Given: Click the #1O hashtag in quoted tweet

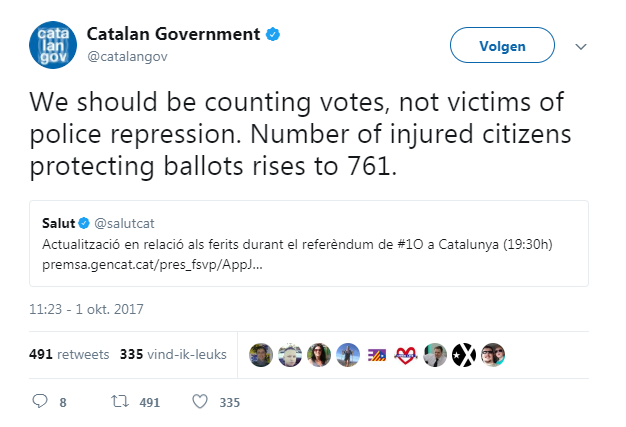Looking at the screenshot, I should click(x=410, y=244).
